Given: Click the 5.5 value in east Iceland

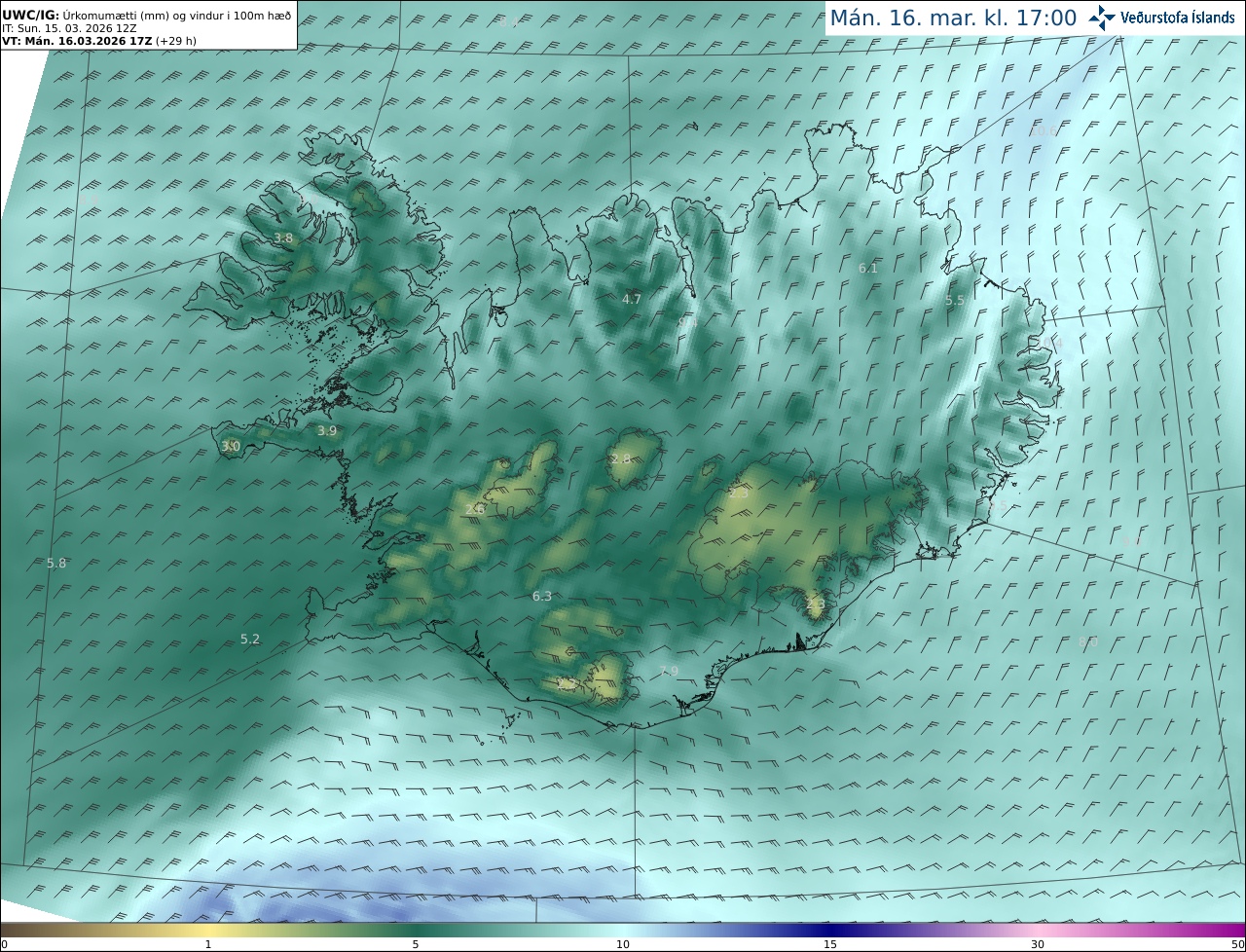Looking at the screenshot, I should [x=955, y=301].
